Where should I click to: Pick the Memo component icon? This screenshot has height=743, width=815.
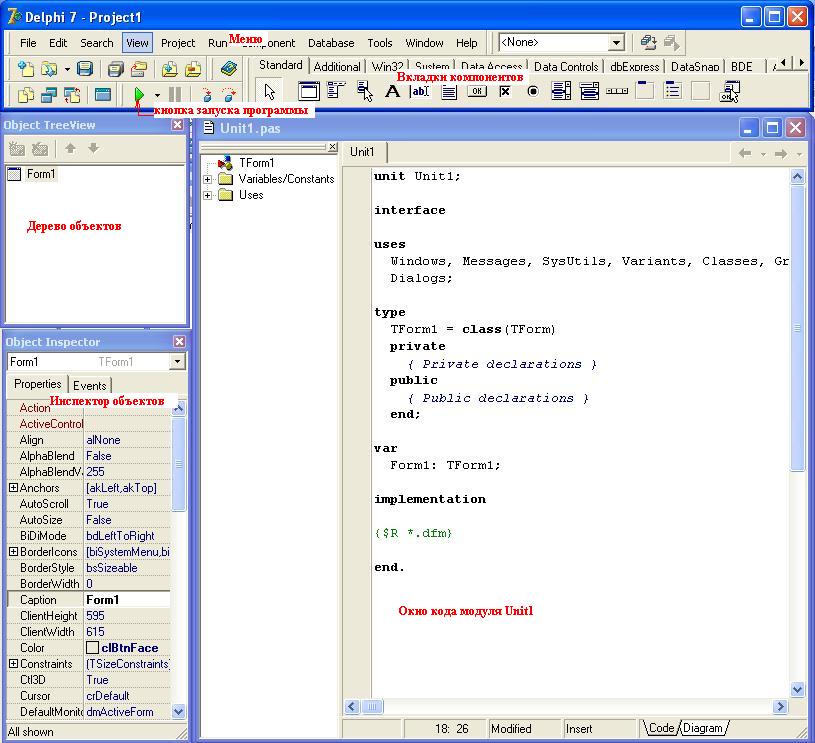tap(449, 92)
